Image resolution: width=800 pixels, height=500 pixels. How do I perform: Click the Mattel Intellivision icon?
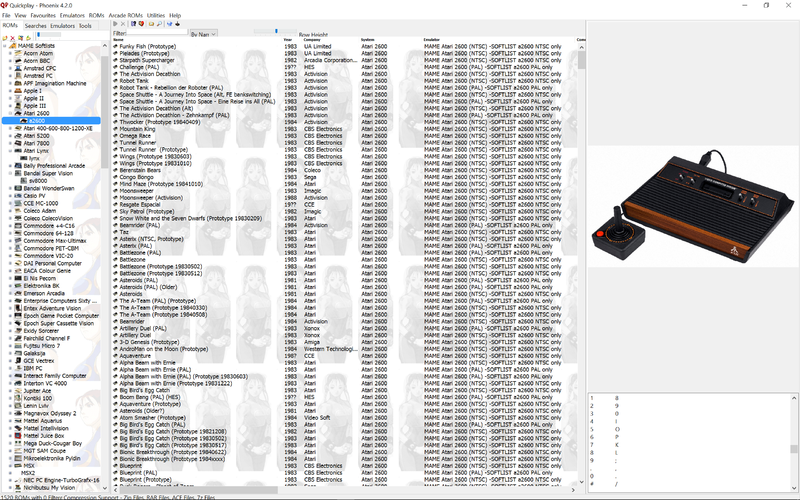[x=18, y=429]
